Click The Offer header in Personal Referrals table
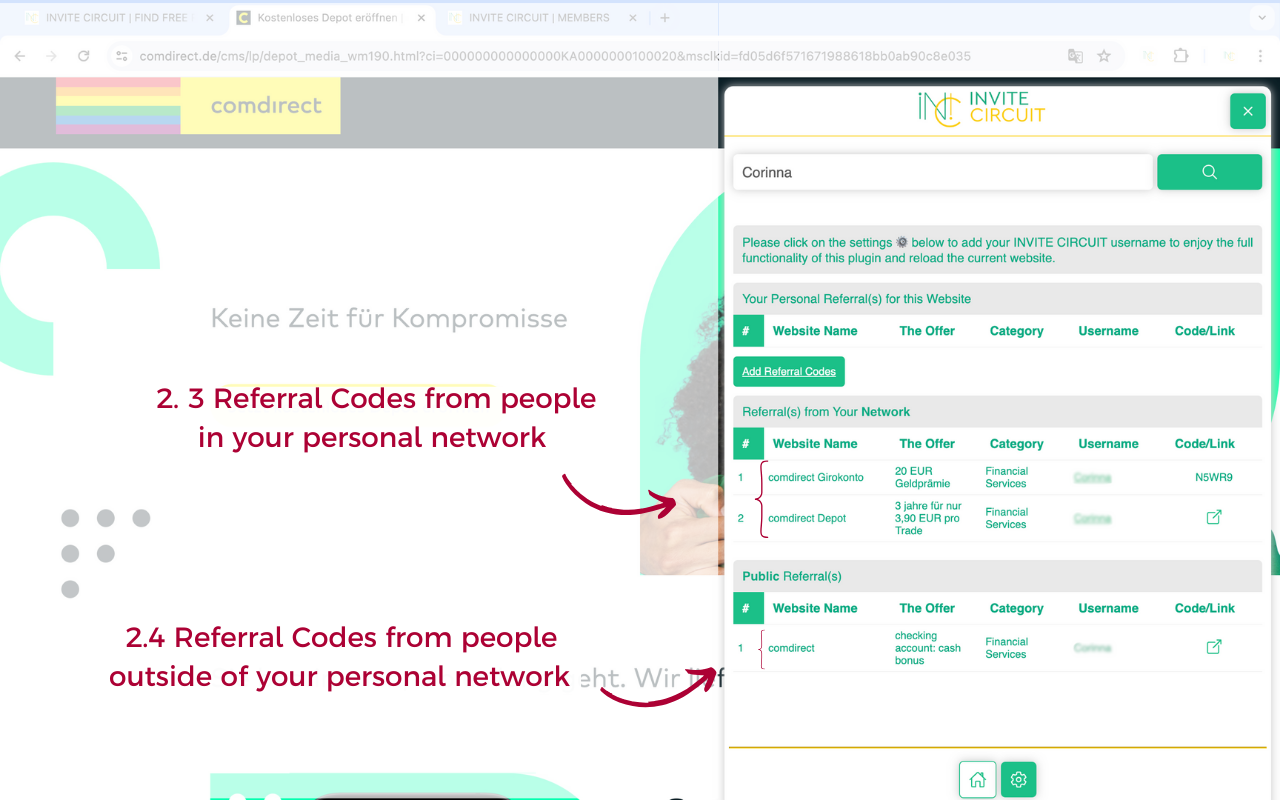 point(927,331)
